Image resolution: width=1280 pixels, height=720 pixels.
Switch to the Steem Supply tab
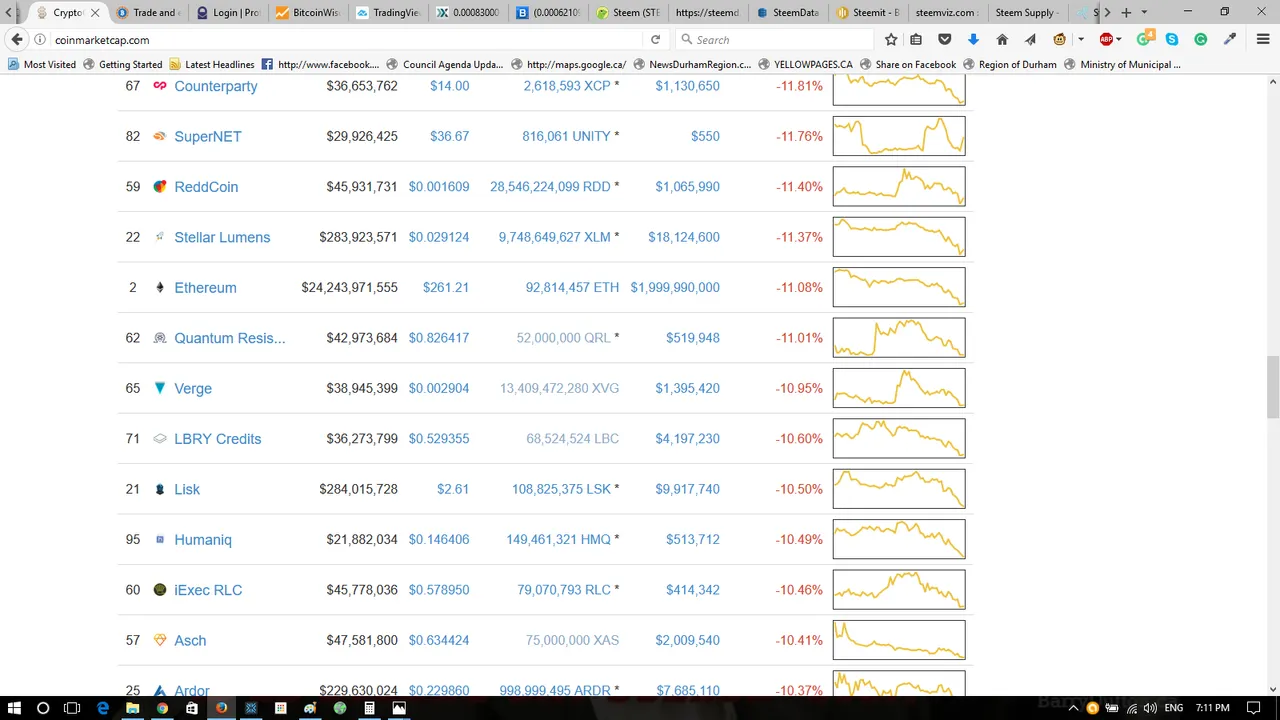(1028, 13)
